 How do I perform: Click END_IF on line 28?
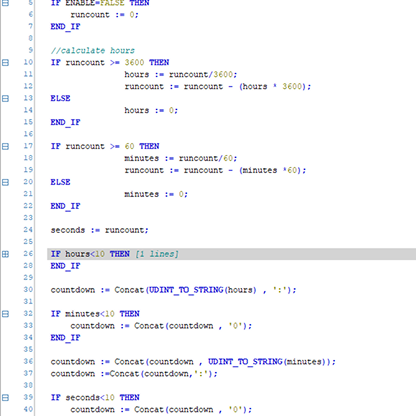point(65,266)
